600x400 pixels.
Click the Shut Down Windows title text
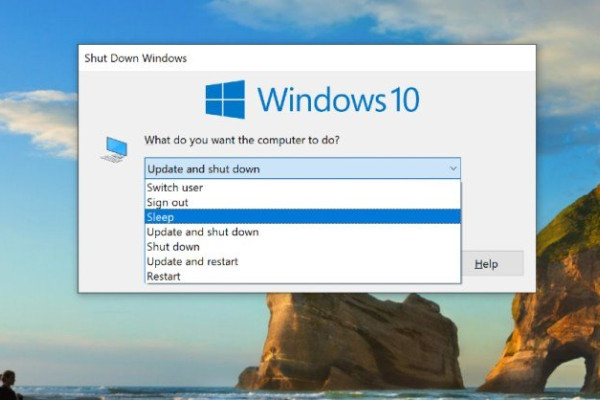135,58
